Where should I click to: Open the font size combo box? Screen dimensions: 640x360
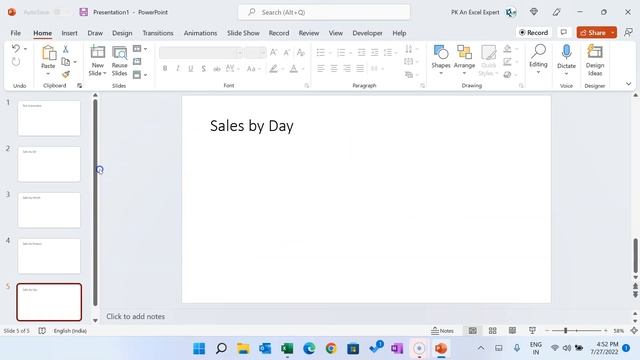(256, 52)
